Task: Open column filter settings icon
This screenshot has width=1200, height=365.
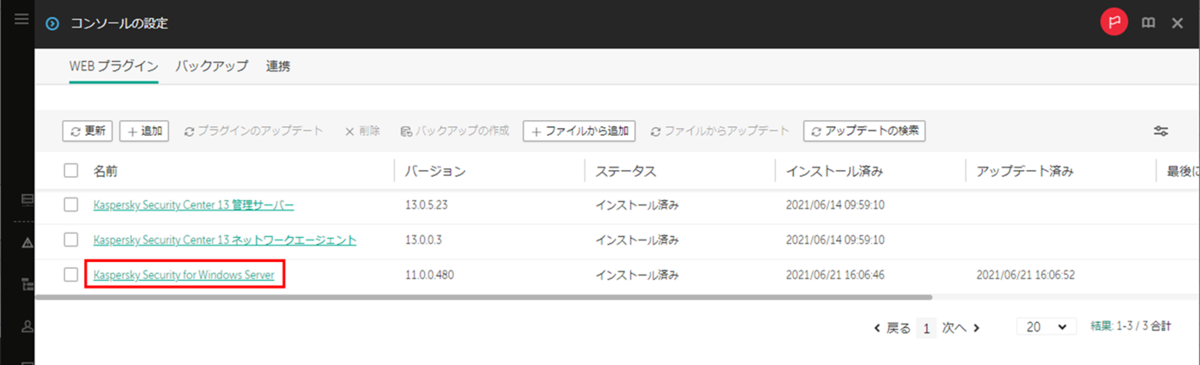Action: click(x=1161, y=131)
